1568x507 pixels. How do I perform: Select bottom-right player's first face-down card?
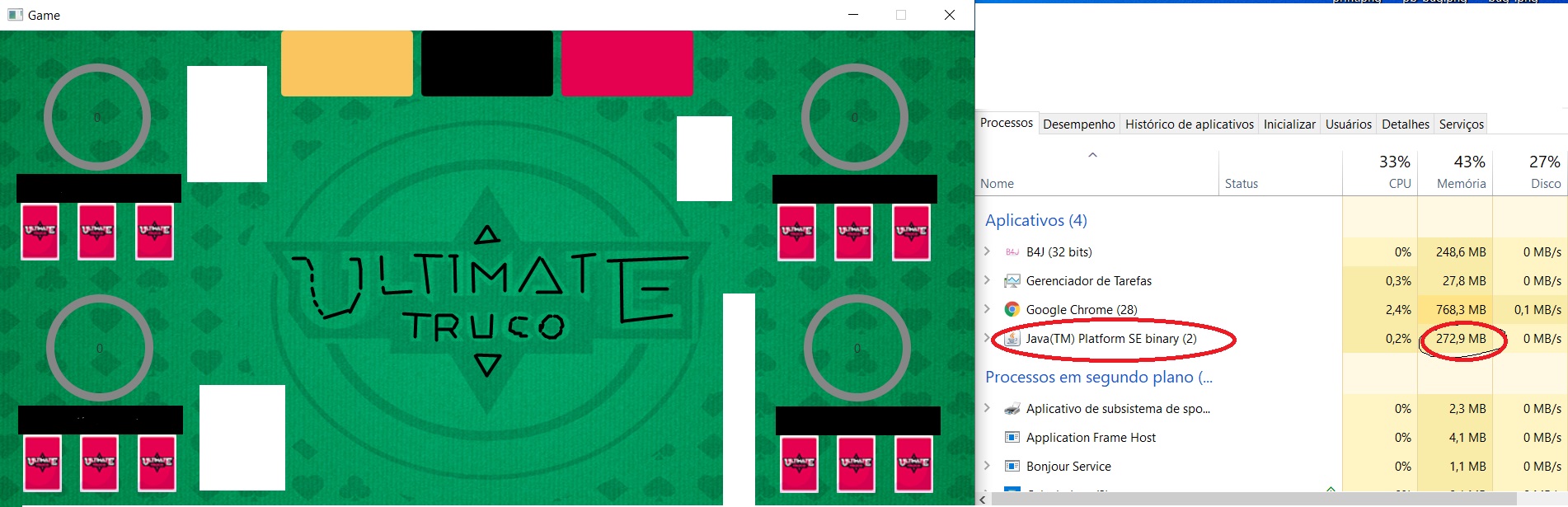tap(799, 463)
